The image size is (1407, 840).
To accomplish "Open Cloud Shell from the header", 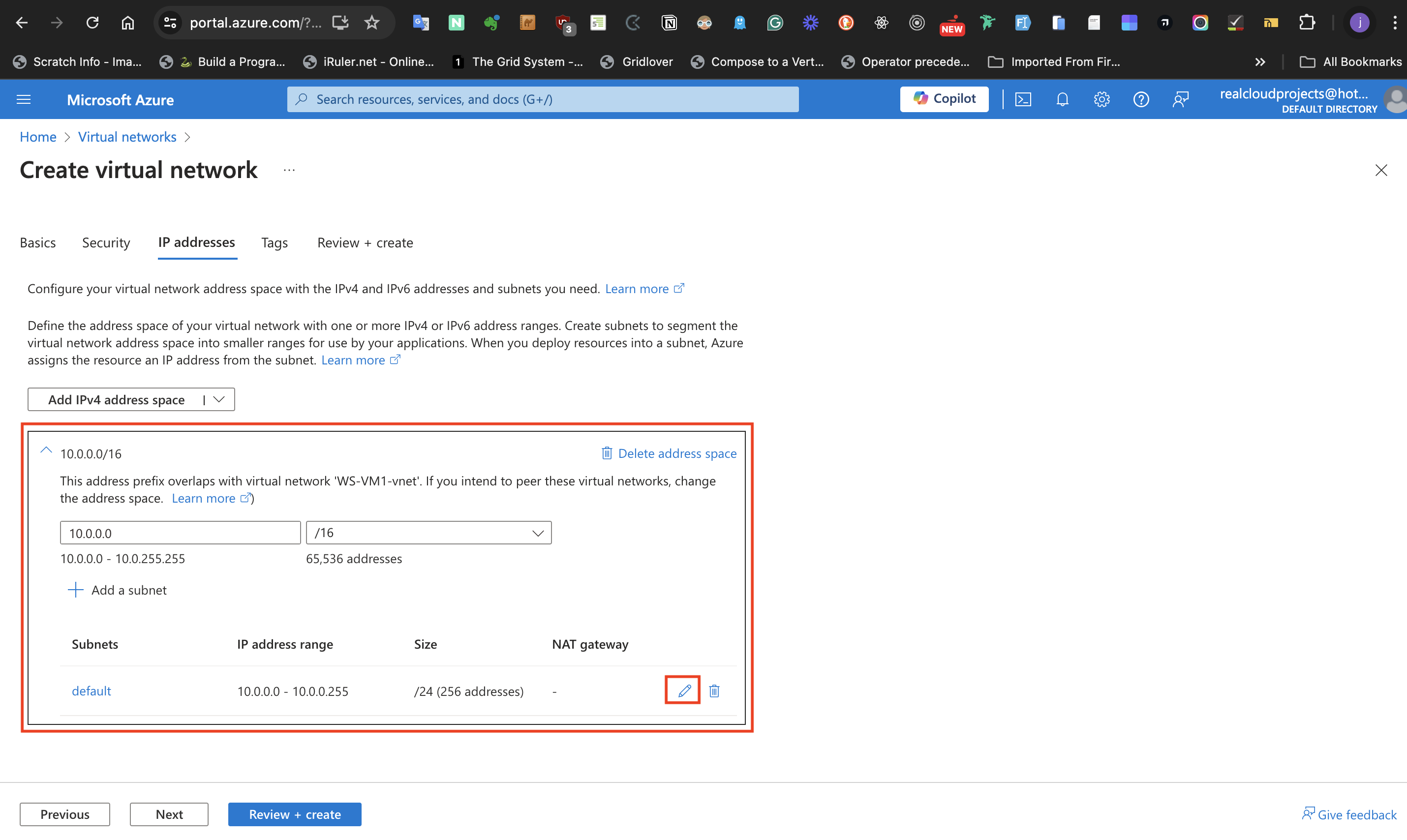I will click(1023, 100).
